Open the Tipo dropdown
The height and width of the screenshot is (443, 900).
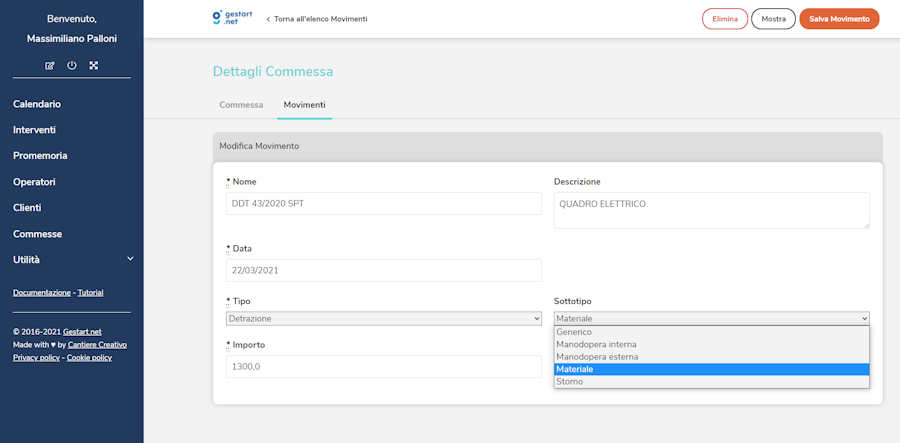click(x=384, y=319)
